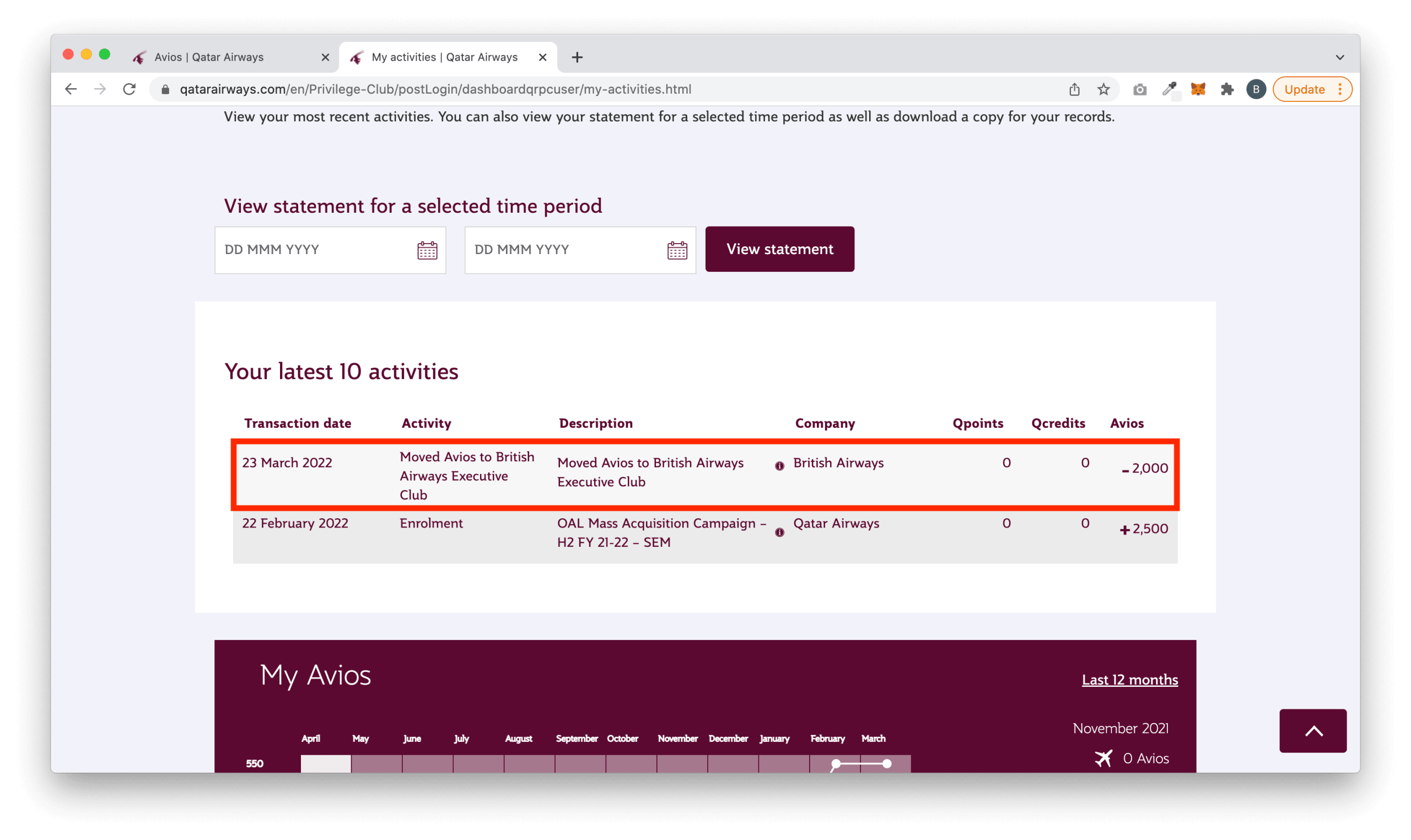Screen dimensions: 1411x840
Task: Click the Qpoints column header
Action: click(977, 423)
